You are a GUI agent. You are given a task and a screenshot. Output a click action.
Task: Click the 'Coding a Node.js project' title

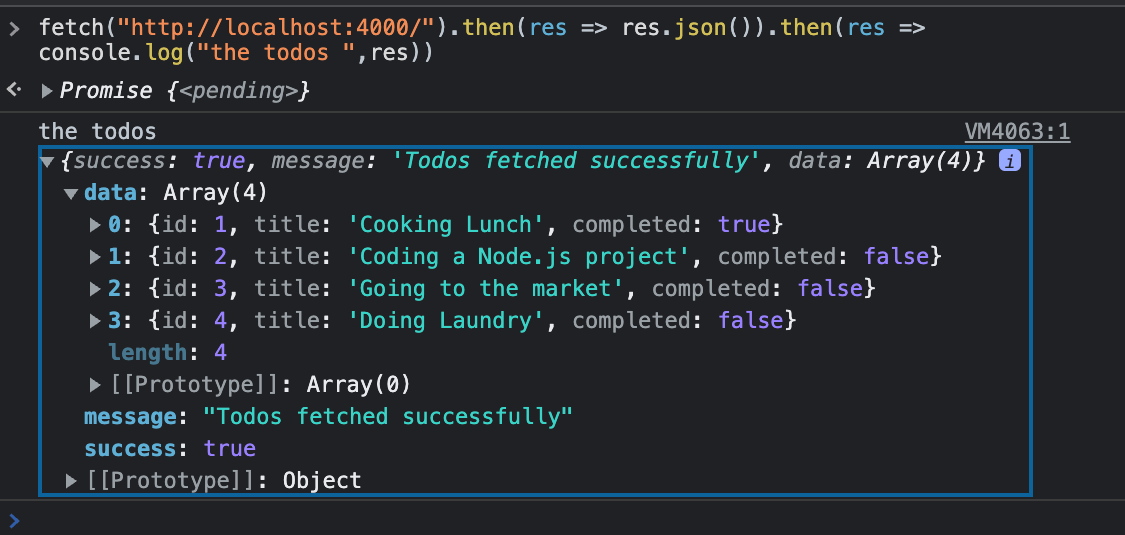point(519,257)
